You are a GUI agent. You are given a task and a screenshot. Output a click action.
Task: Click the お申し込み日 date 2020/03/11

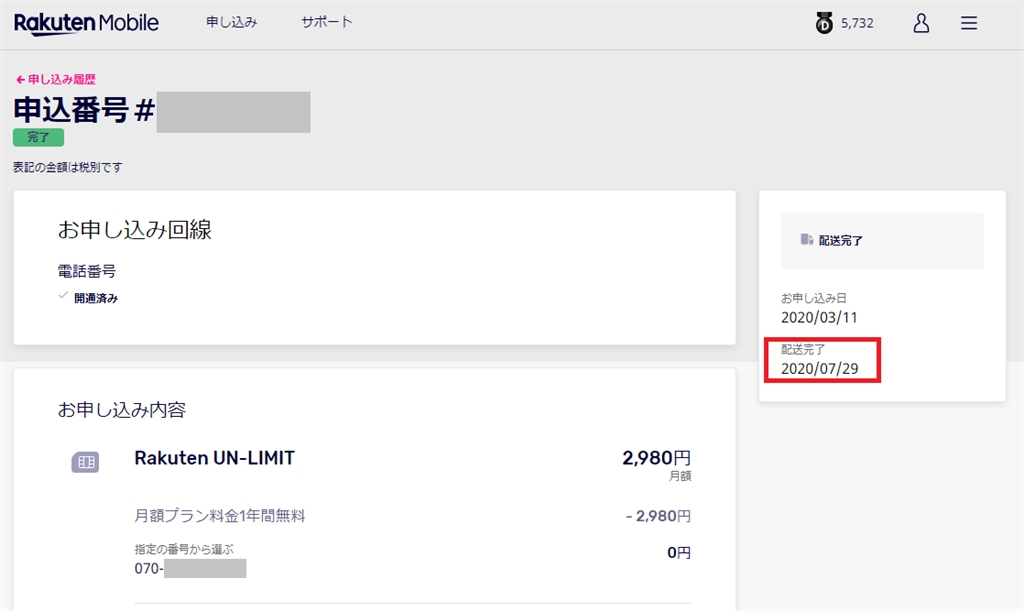click(819, 317)
